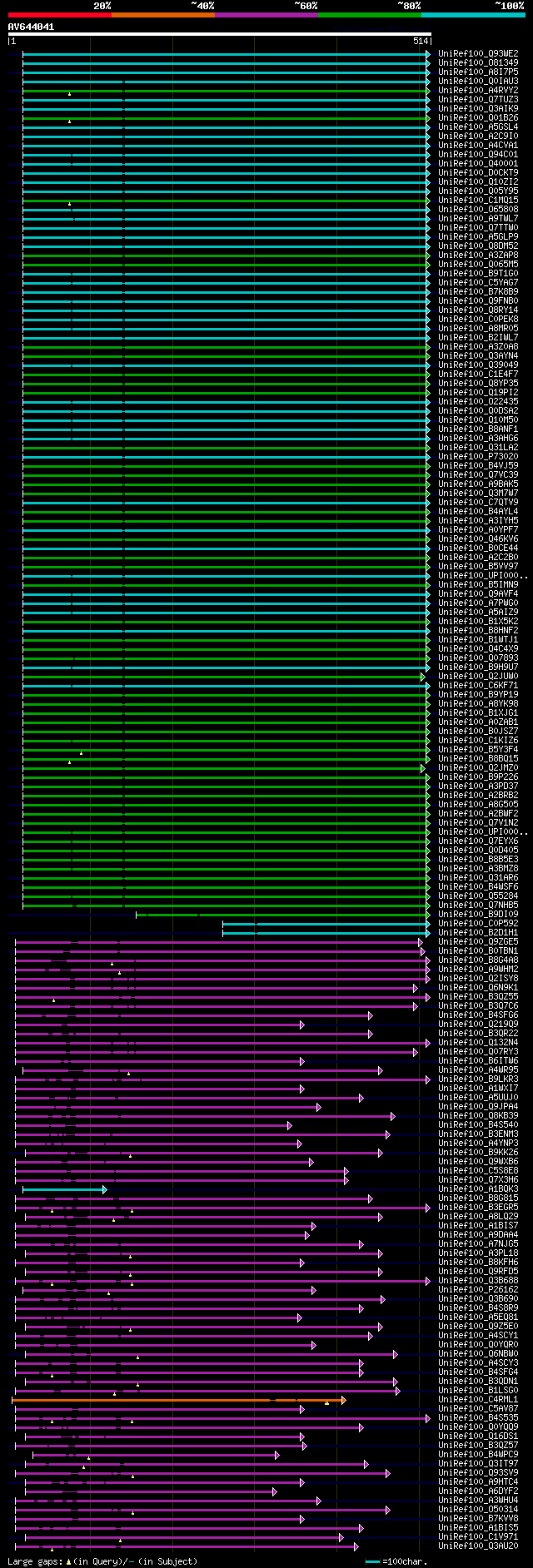The width and height of the screenshot is (533, 1568).
Task: Open the UniRef100_Q3AIK9 entry
Action: pos(478,108)
